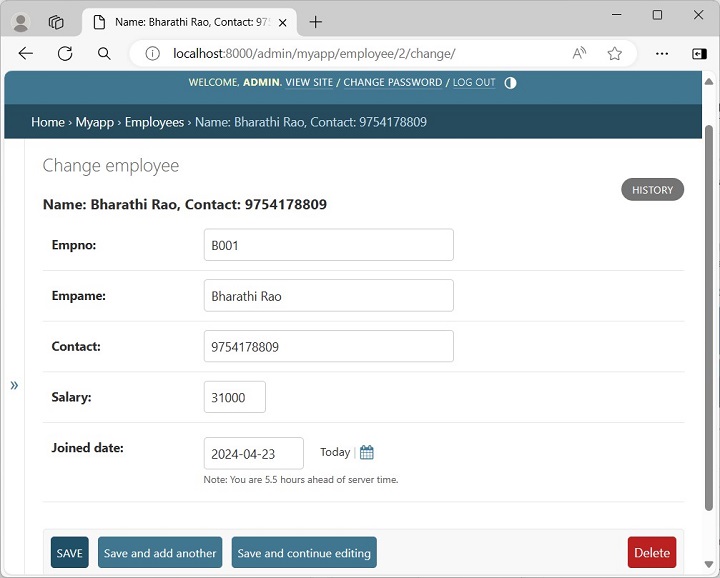Click the Empame input field
The width and height of the screenshot is (720, 578).
(329, 296)
